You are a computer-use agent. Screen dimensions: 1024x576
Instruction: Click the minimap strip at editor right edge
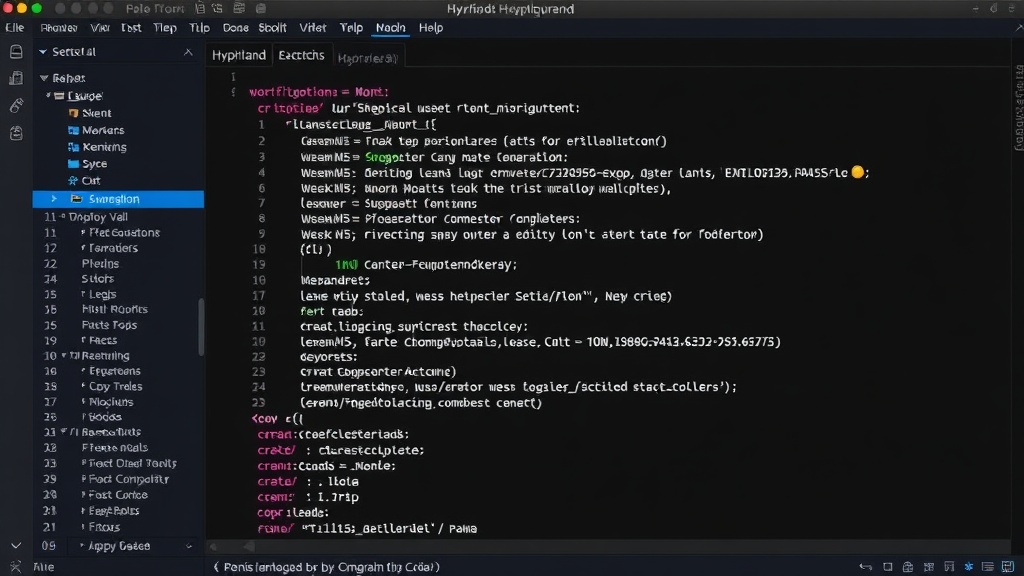(1018, 108)
